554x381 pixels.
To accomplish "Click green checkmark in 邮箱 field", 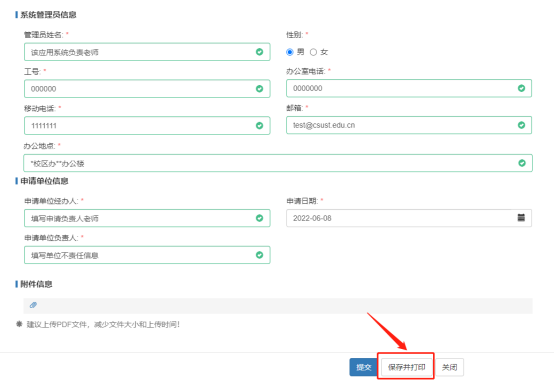I will [521, 125].
